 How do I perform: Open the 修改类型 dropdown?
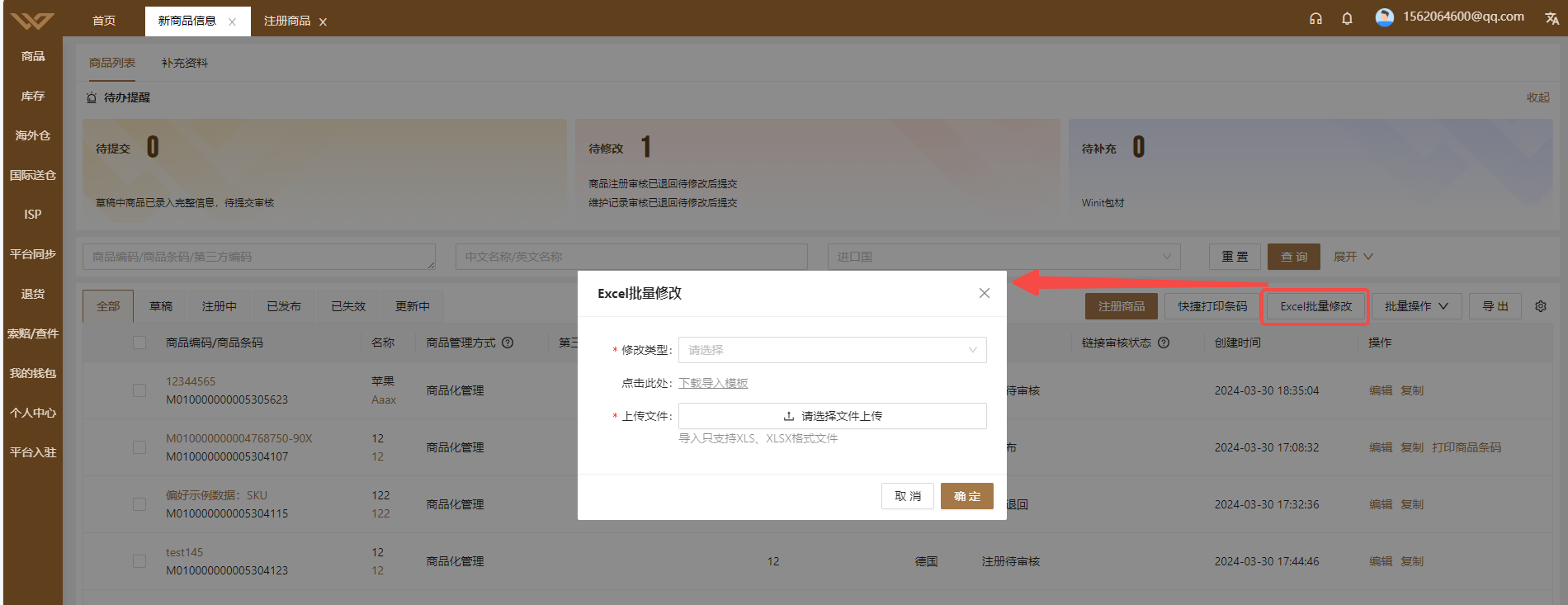[832, 350]
